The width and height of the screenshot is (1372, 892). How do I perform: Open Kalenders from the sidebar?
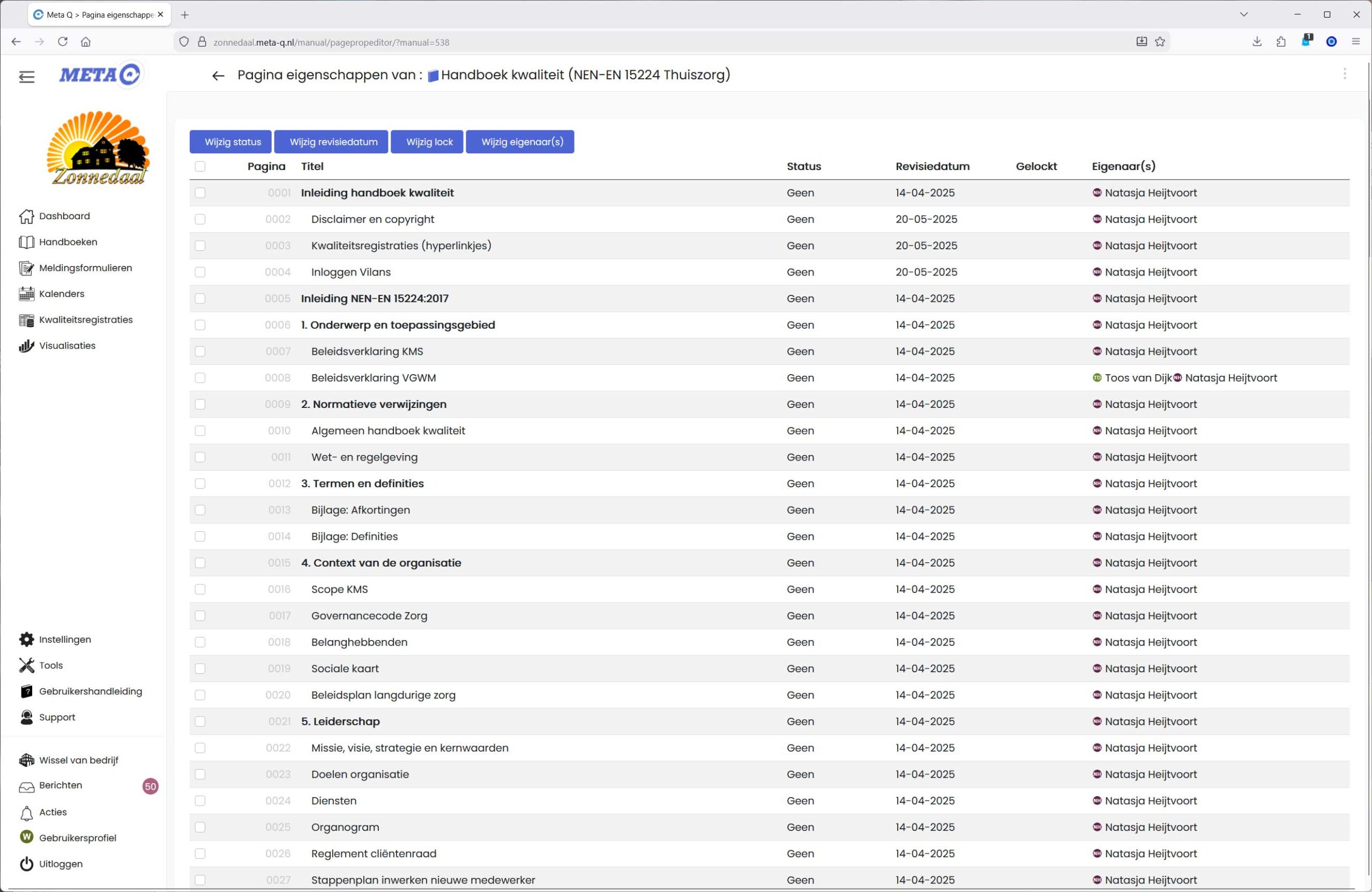pos(61,294)
